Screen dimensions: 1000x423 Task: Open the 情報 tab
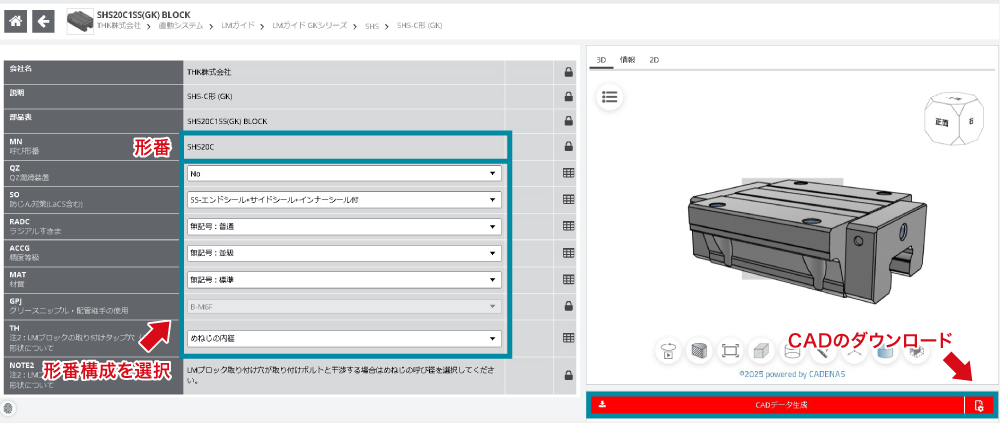pyautogui.click(x=628, y=60)
